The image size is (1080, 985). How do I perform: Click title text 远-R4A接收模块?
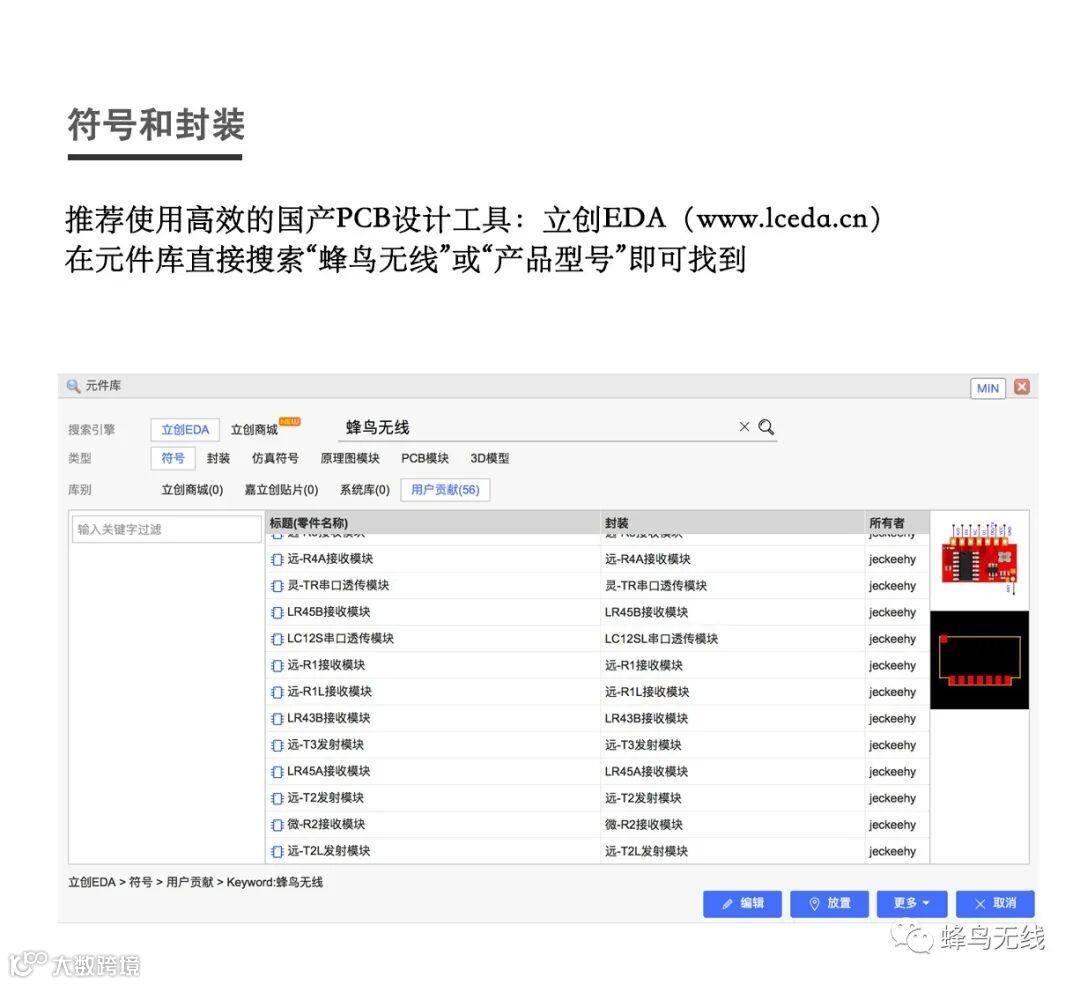coord(330,559)
